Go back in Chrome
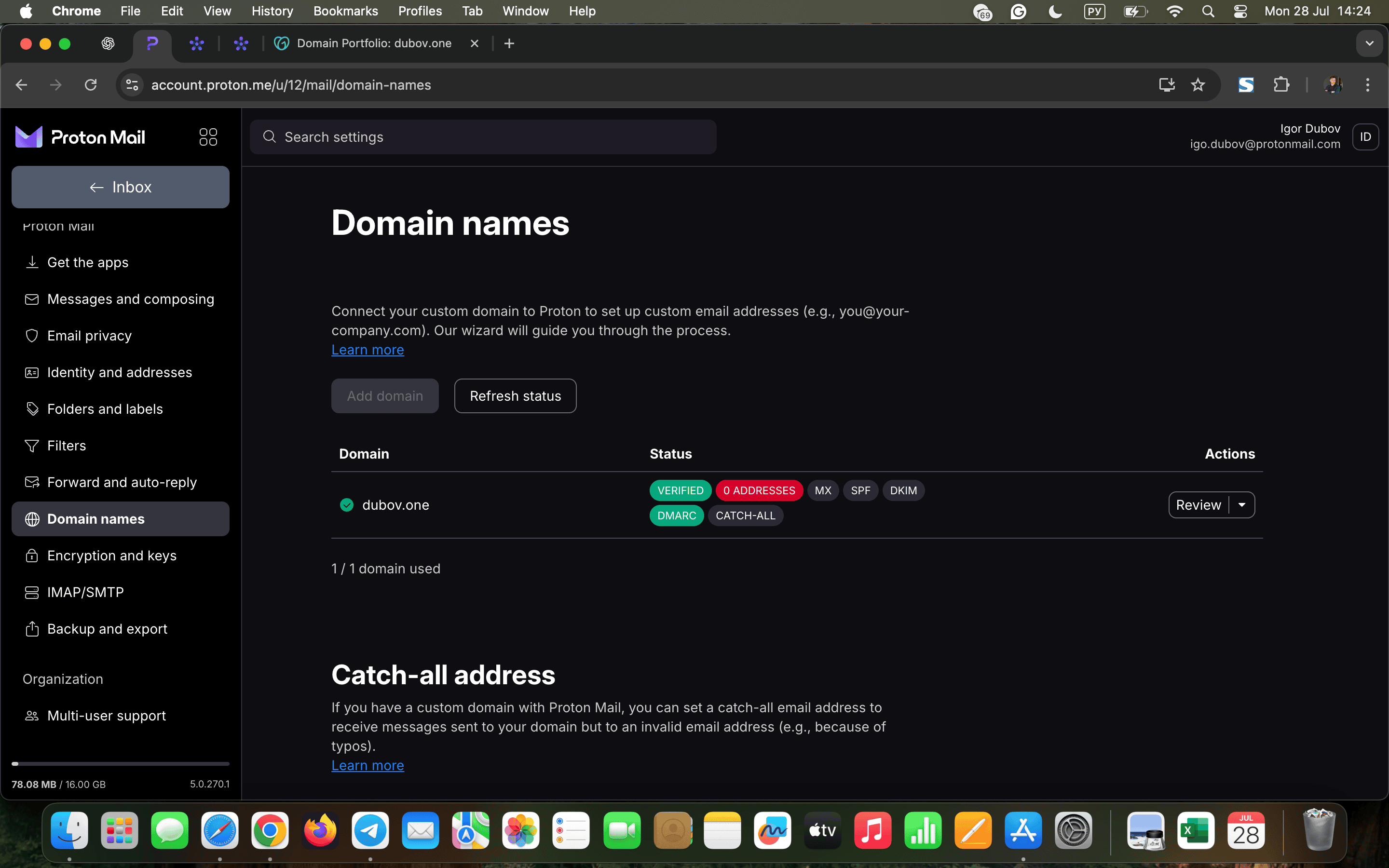Screen dimensions: 1389x868 tap(21, 85)
